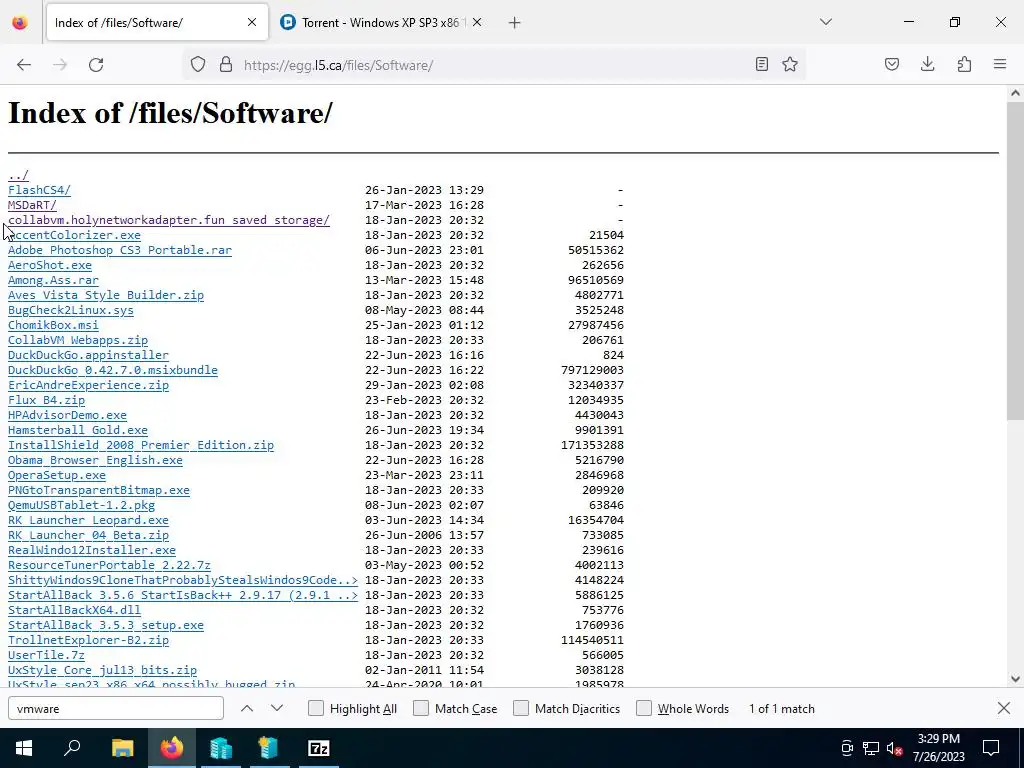Find next match arrow

[x=277, y=709]
